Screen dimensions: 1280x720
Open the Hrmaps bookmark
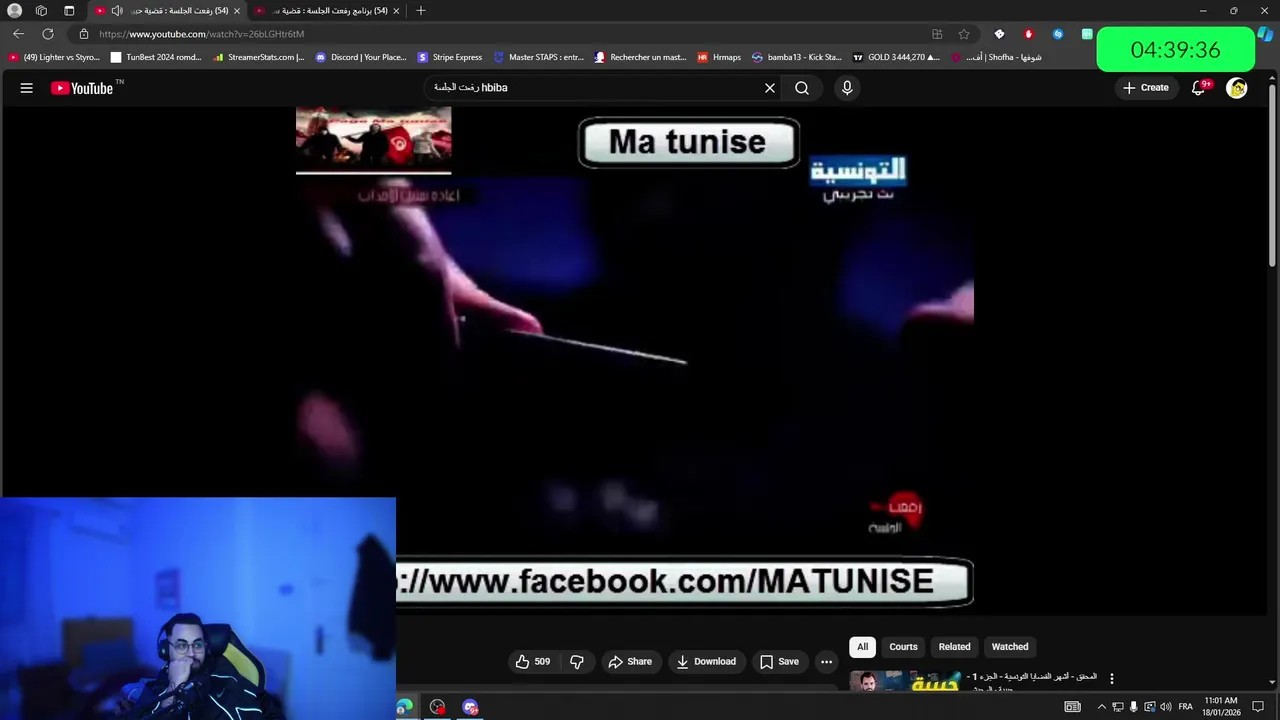pos(719,57)
